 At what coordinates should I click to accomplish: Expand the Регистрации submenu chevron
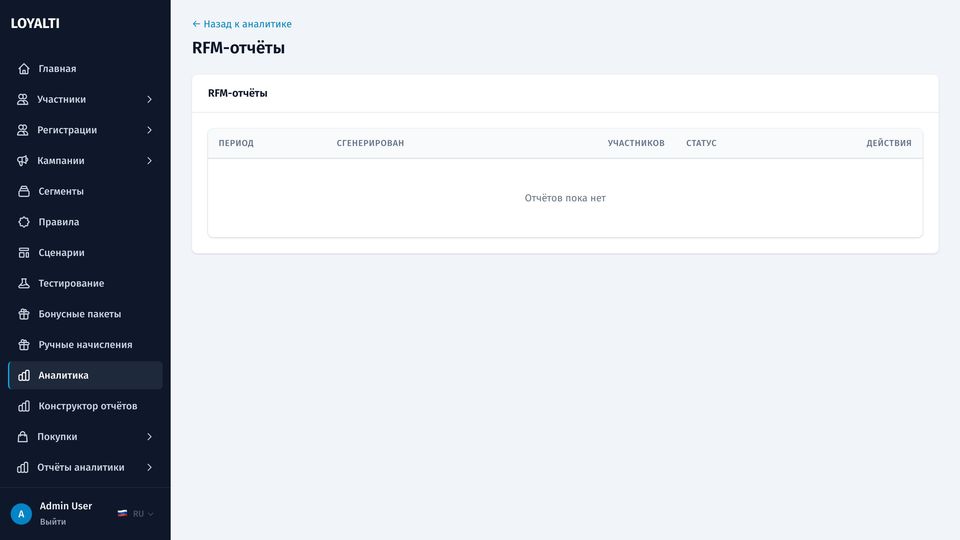[149, 130]
